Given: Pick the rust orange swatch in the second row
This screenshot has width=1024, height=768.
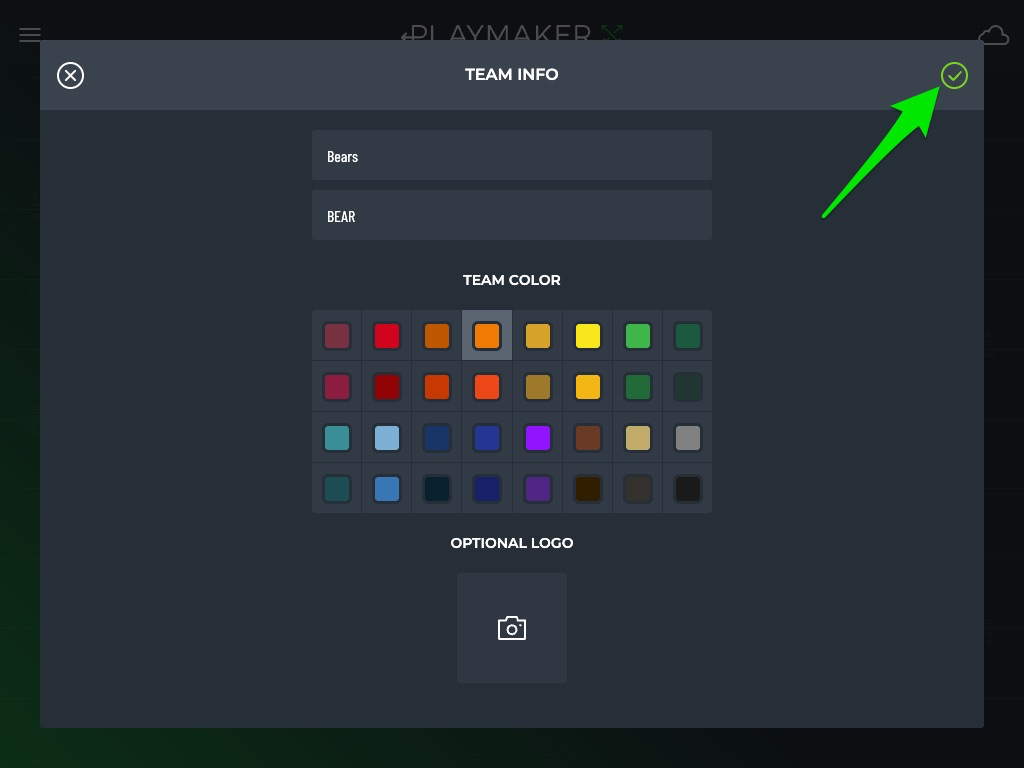Looking at the screenshot, I should click(437, 387).
